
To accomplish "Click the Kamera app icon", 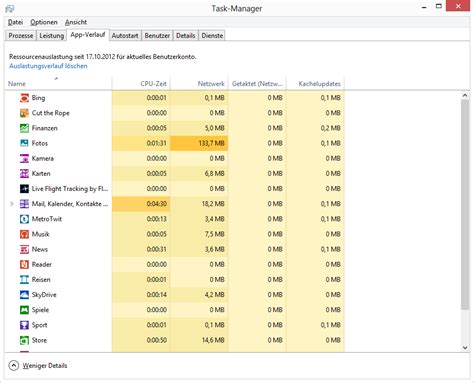I will point(24,159).
